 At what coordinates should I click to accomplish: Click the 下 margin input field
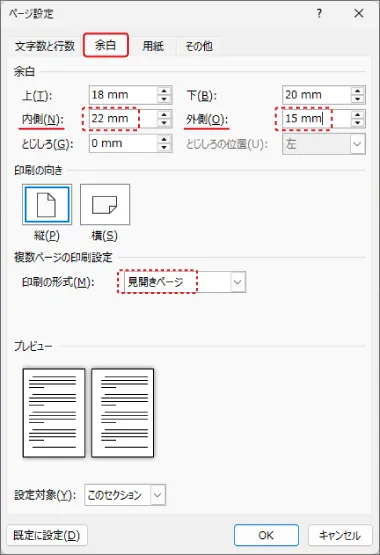tap(316, 95)
